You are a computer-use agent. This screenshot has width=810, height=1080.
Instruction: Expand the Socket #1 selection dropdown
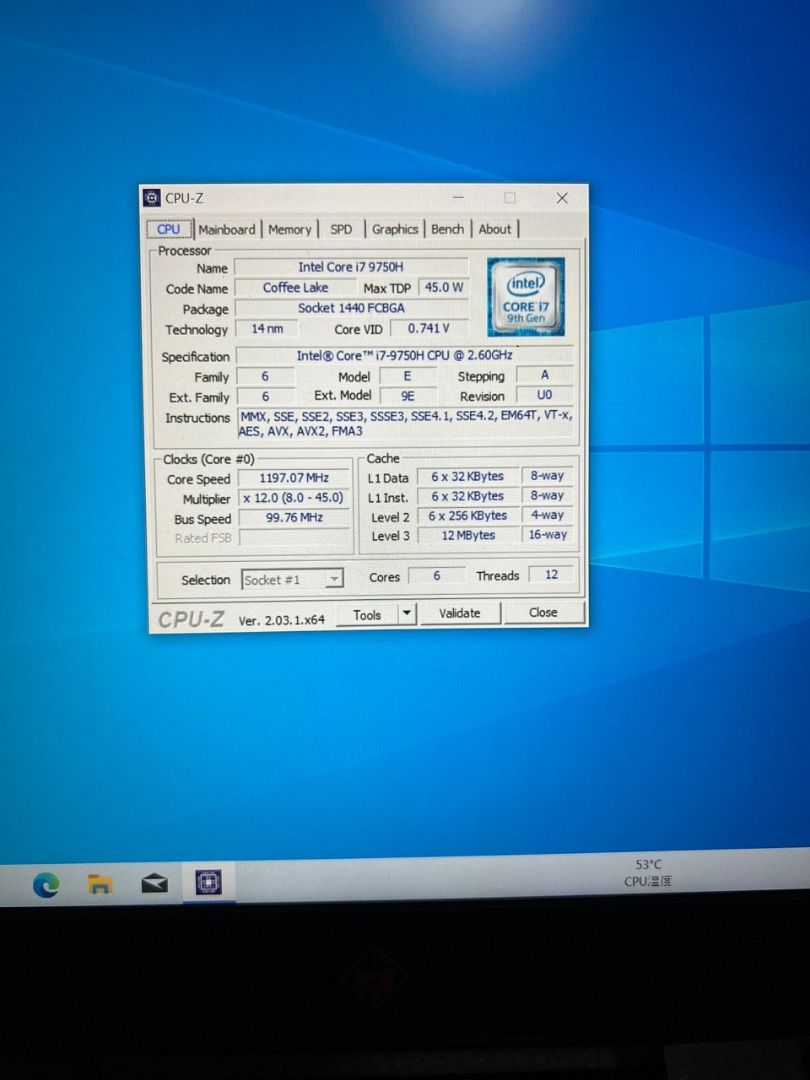click(334, 579)
